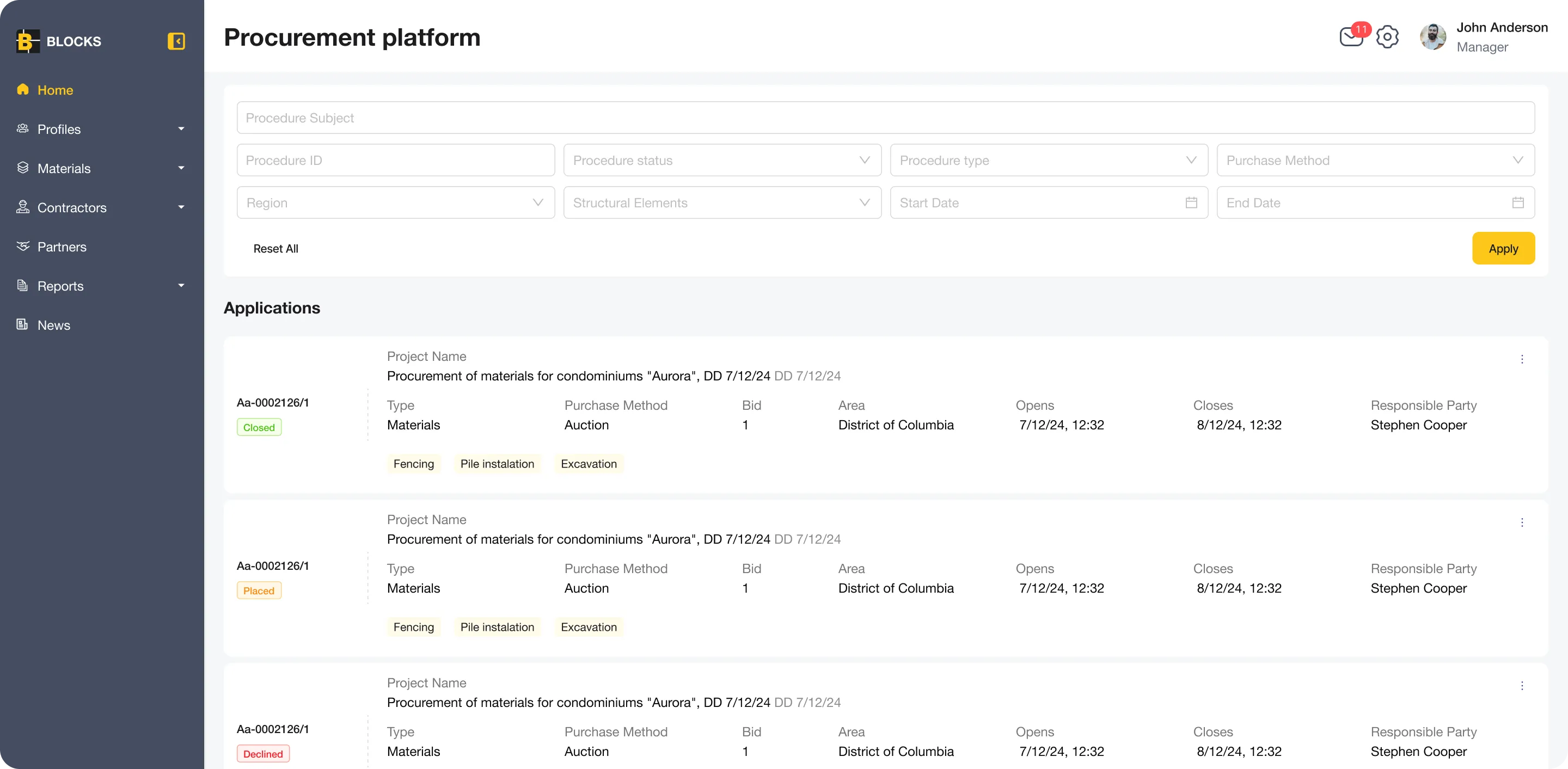Open the mail inbox with 11 notifications
Image resolution: width=1568 pixels, height=769 pixels.
click(1352, 36)
